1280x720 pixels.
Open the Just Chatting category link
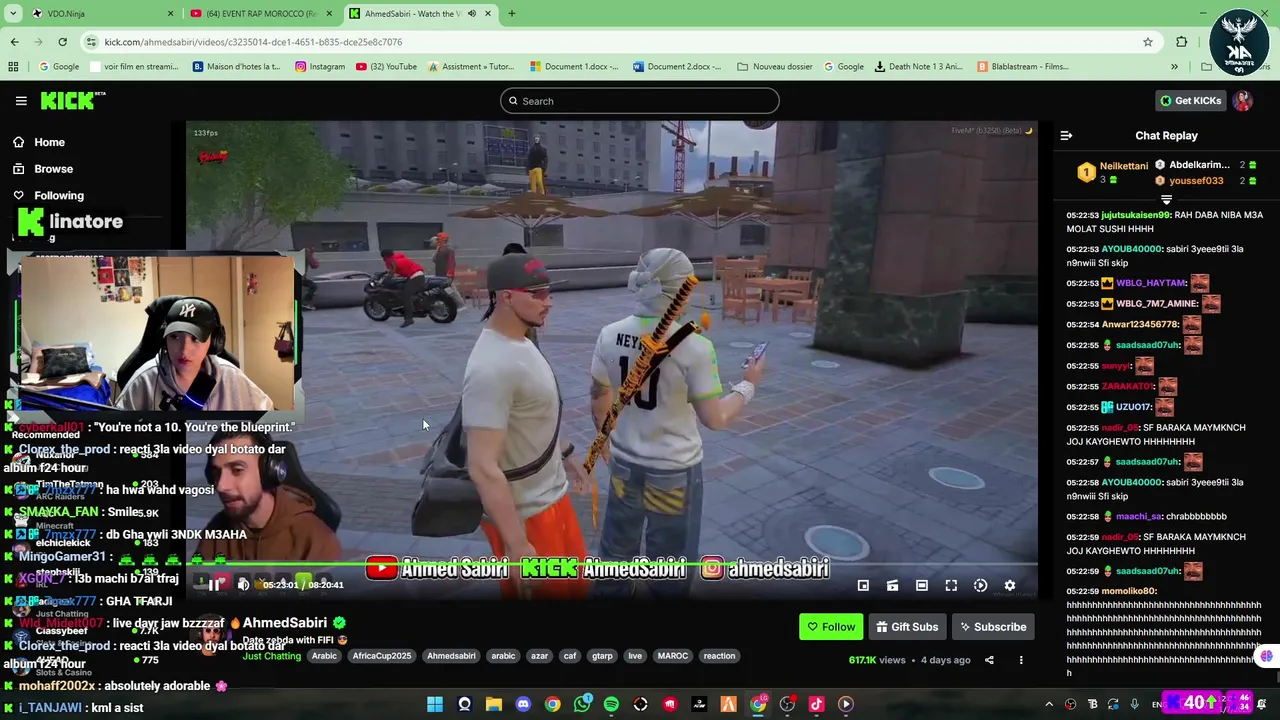click(x=271, y=656)
